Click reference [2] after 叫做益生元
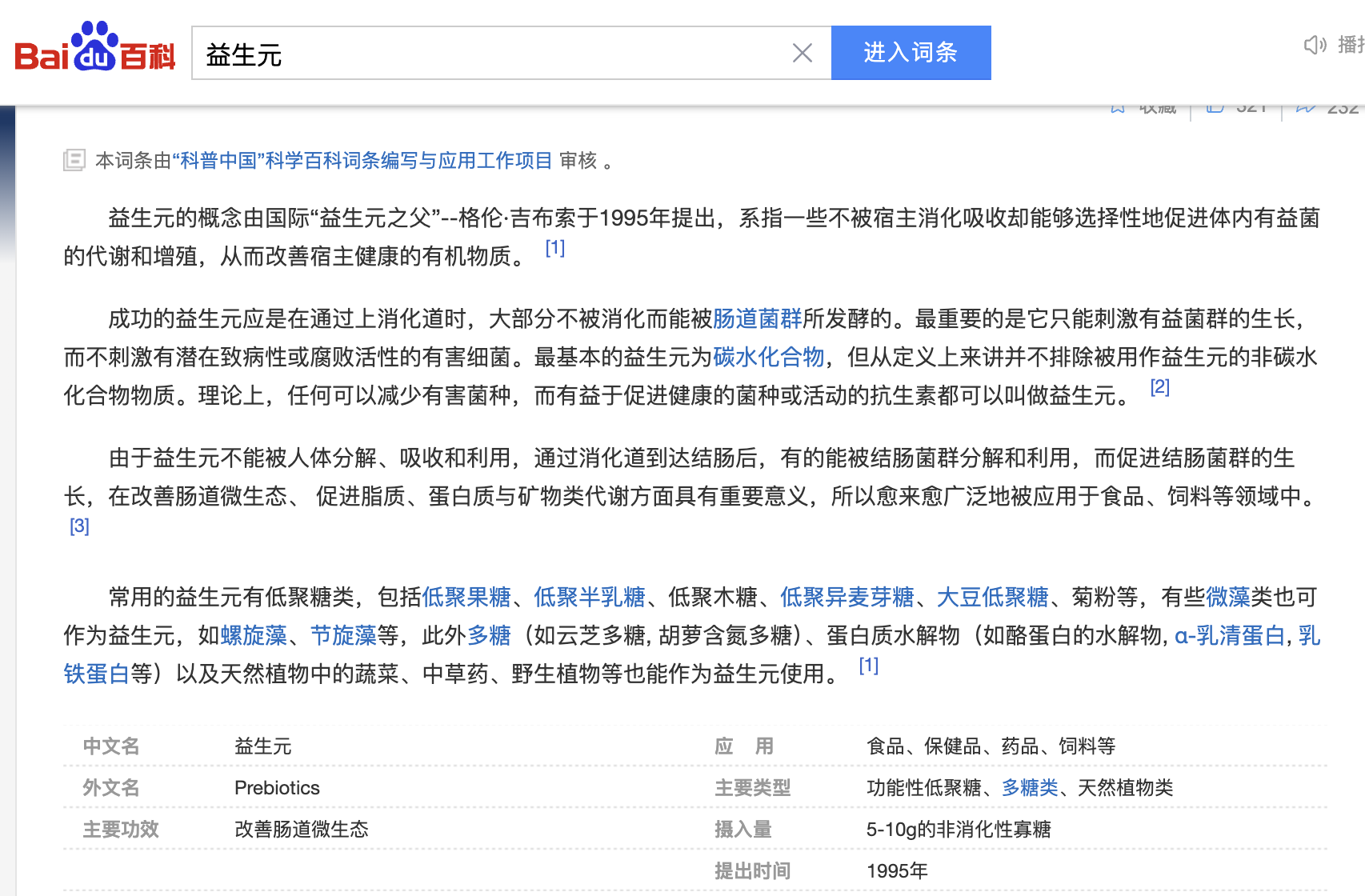This screenshot has width=1365, height=896. (x=1160, y=387)
